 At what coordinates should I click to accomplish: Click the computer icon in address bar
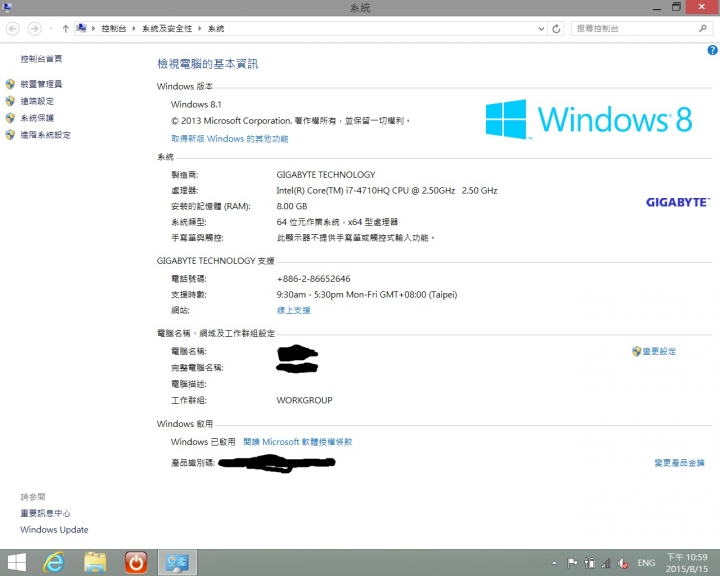(81, 28)
